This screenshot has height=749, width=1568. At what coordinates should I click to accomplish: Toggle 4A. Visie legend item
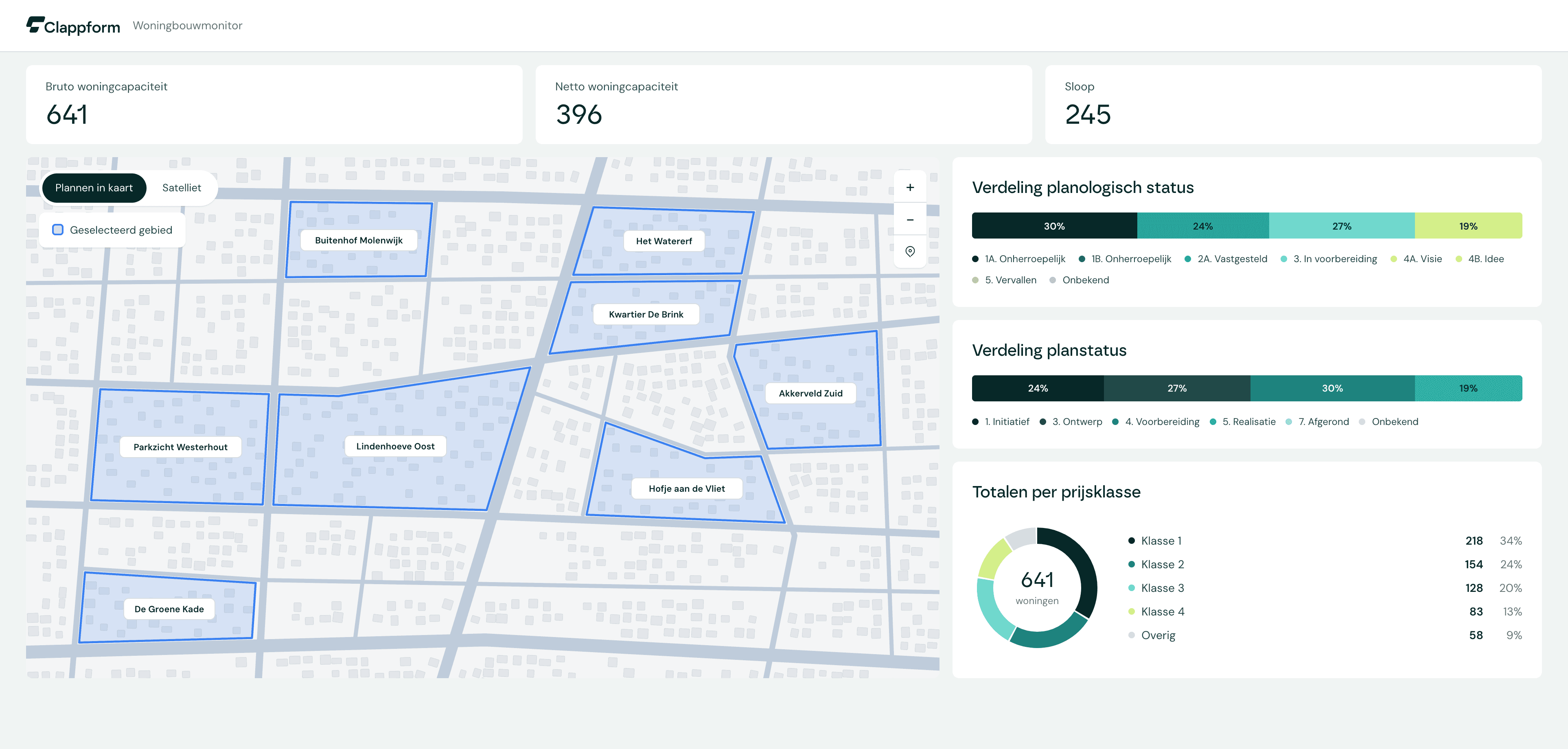[1417, 259]
